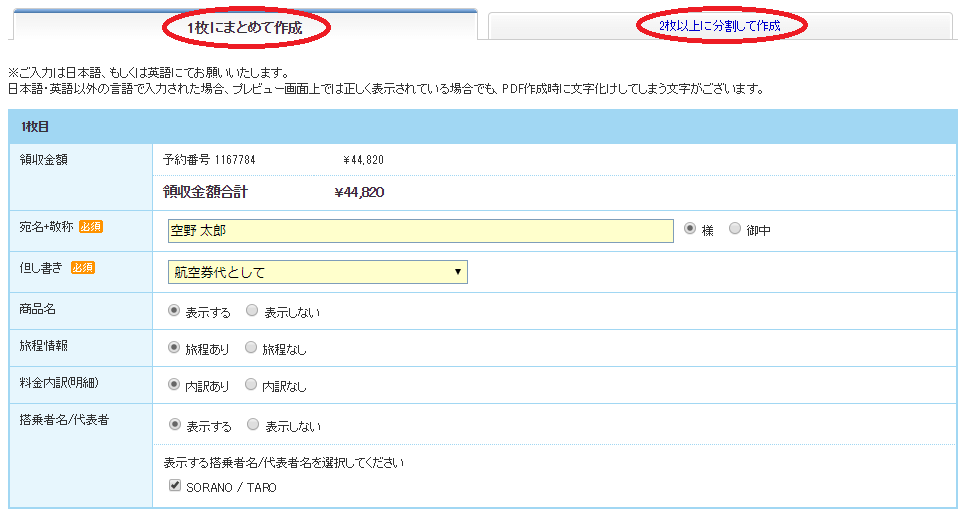Select 表示しない for 商品名
Screen dimensions: 968x519
pyautogui.click(x=252, y=310)
